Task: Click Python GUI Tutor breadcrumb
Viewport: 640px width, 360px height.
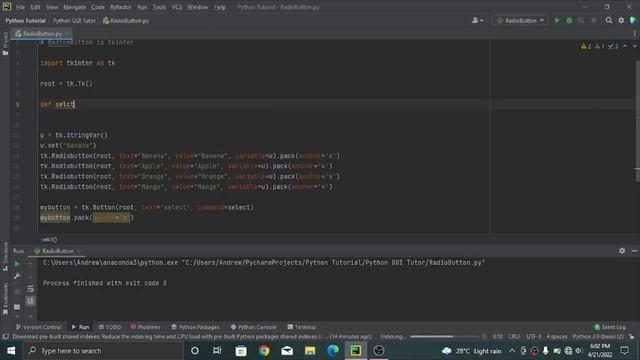Action: (74, 20)
